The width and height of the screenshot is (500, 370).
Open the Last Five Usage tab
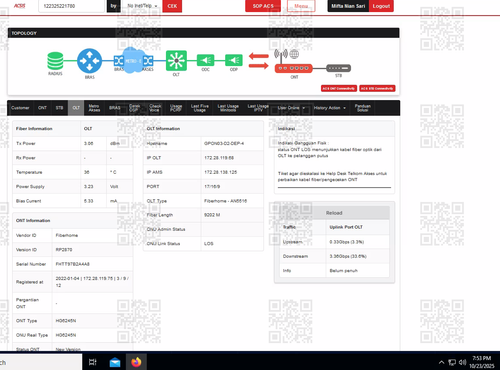coord(200,108)
